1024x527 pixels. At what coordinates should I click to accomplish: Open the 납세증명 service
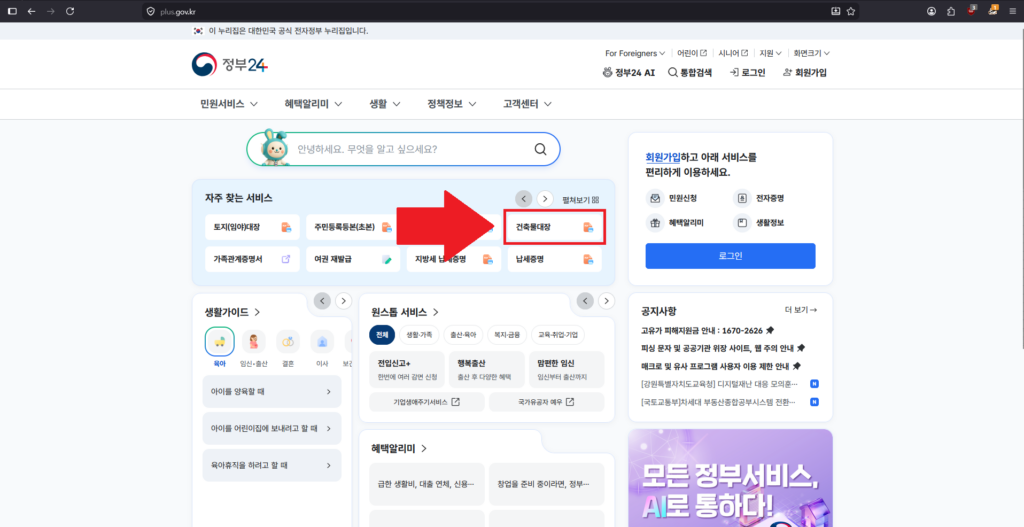coord(554,259)
